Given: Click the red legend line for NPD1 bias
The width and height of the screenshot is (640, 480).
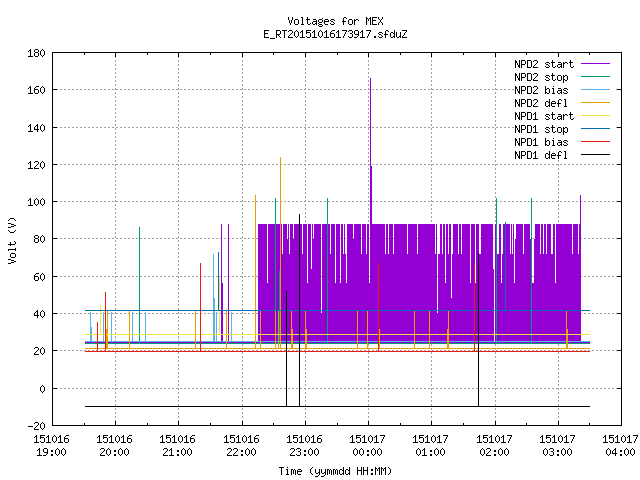Looking at the screenshot, I should click(x=595, y=142).
